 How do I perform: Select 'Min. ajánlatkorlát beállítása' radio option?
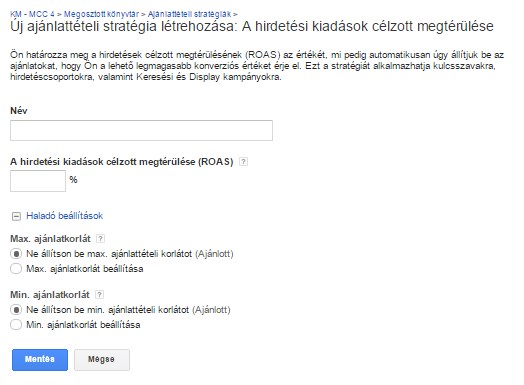[16, 325]
